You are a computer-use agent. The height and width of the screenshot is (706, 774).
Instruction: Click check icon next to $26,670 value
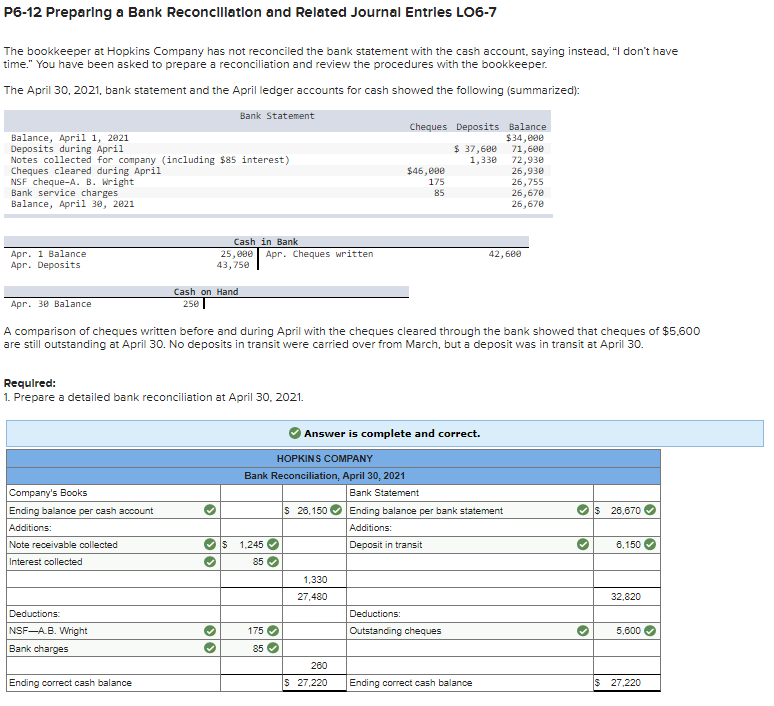650,510
